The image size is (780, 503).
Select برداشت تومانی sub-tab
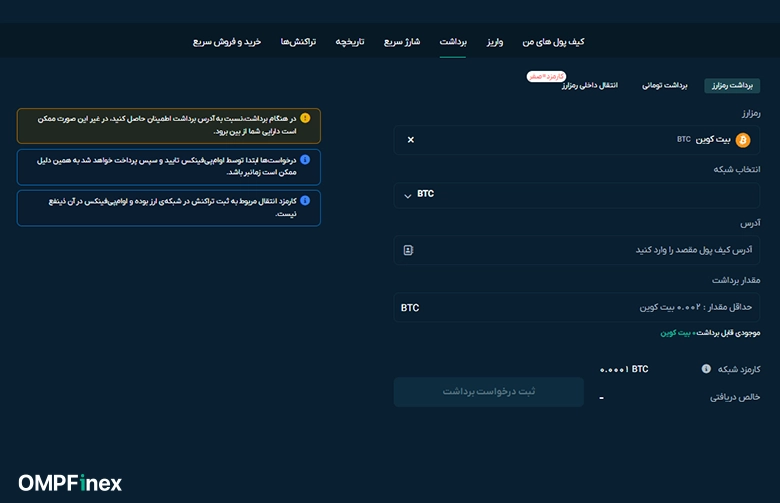[x=665, y=86]
